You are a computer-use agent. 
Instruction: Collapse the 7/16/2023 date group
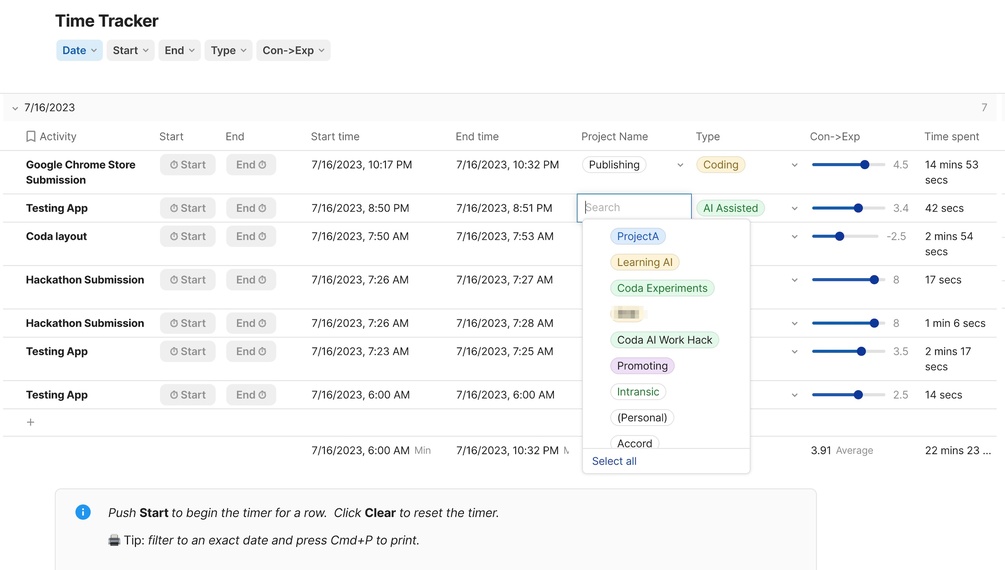click(15, 108)
